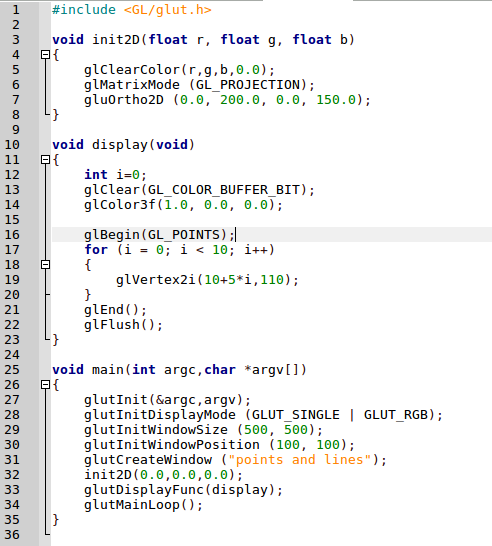The image size is (492, 546).
Task: Click line number 1 in the gutter
Action: click(16, 10)
